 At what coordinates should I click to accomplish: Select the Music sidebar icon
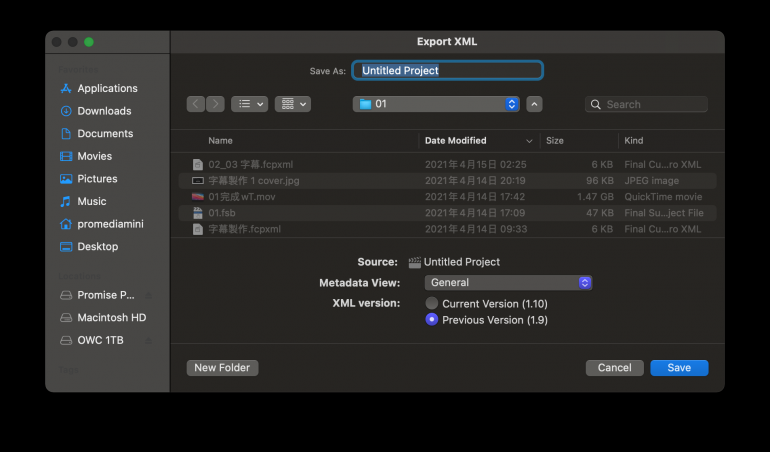click(x=66, y=201)
